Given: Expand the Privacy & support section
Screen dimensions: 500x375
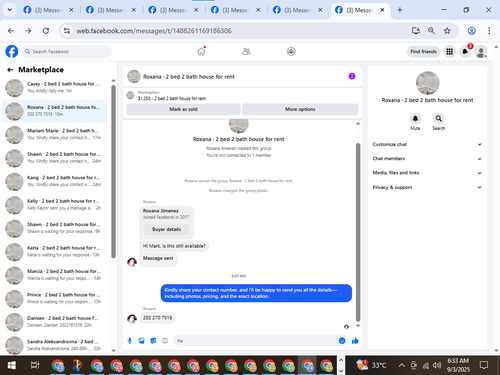Looking at the screenshot, I should click(427, 187).
